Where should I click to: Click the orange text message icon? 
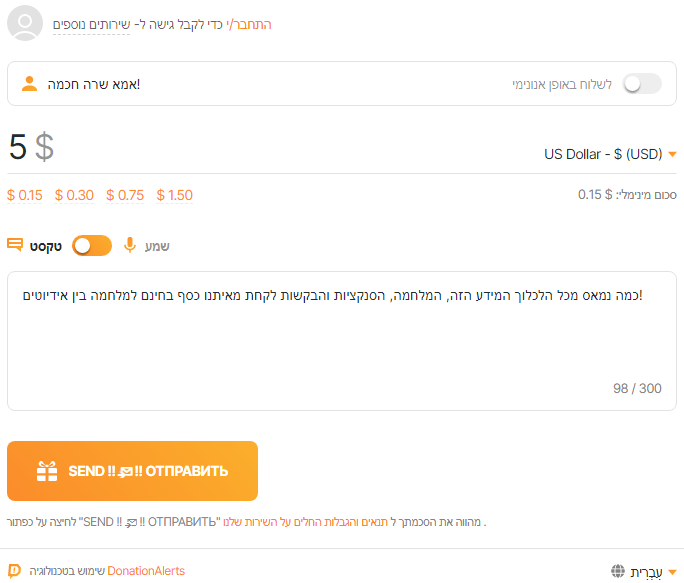pyautogui.click(x=15, y=245)
